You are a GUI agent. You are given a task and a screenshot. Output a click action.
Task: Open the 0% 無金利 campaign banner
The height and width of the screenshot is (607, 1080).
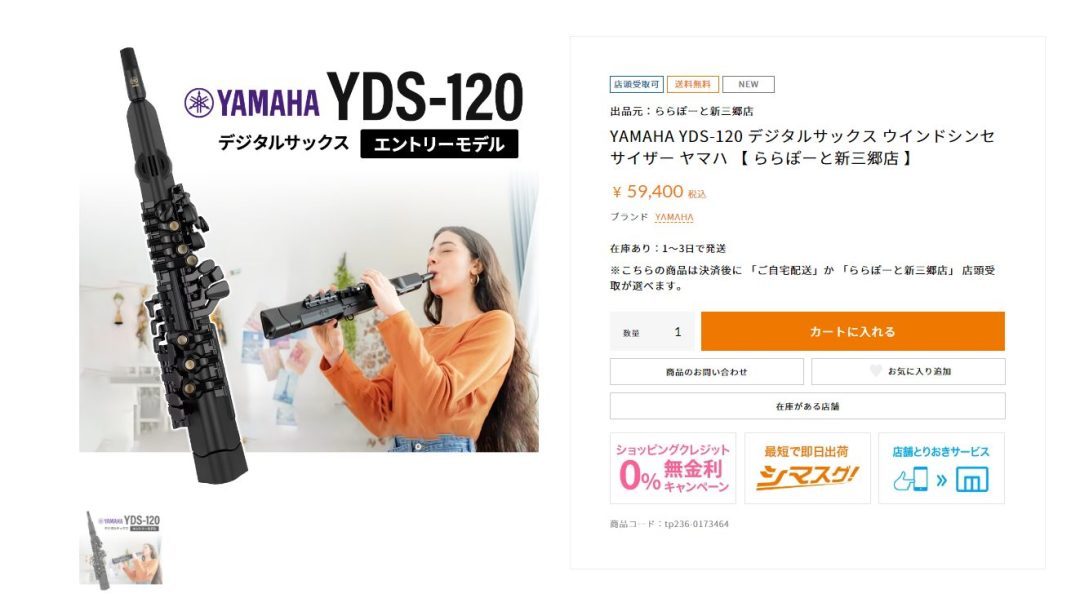coord(673,469)
